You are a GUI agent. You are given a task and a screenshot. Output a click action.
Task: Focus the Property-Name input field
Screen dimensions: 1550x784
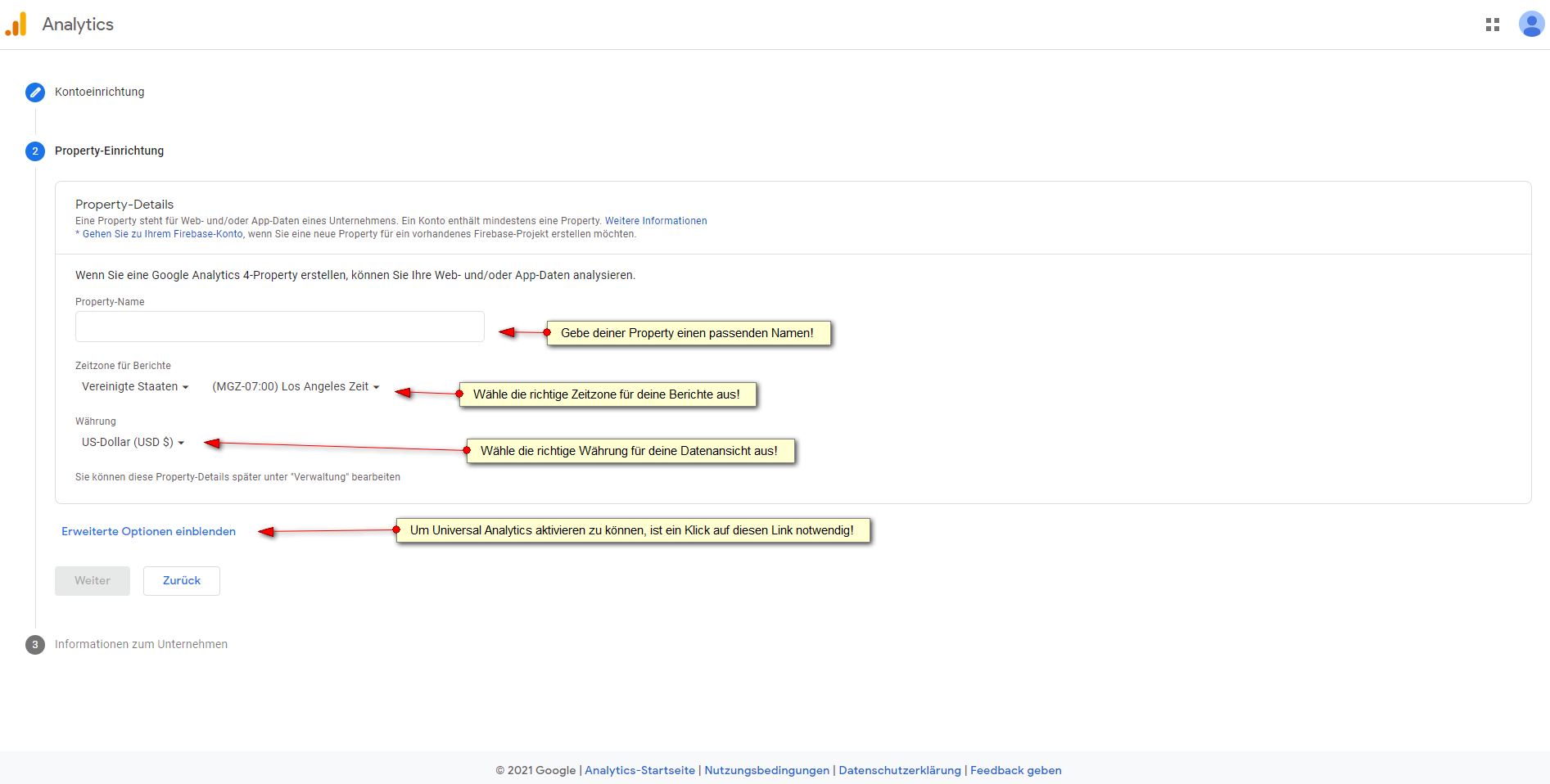click(280, 327)
